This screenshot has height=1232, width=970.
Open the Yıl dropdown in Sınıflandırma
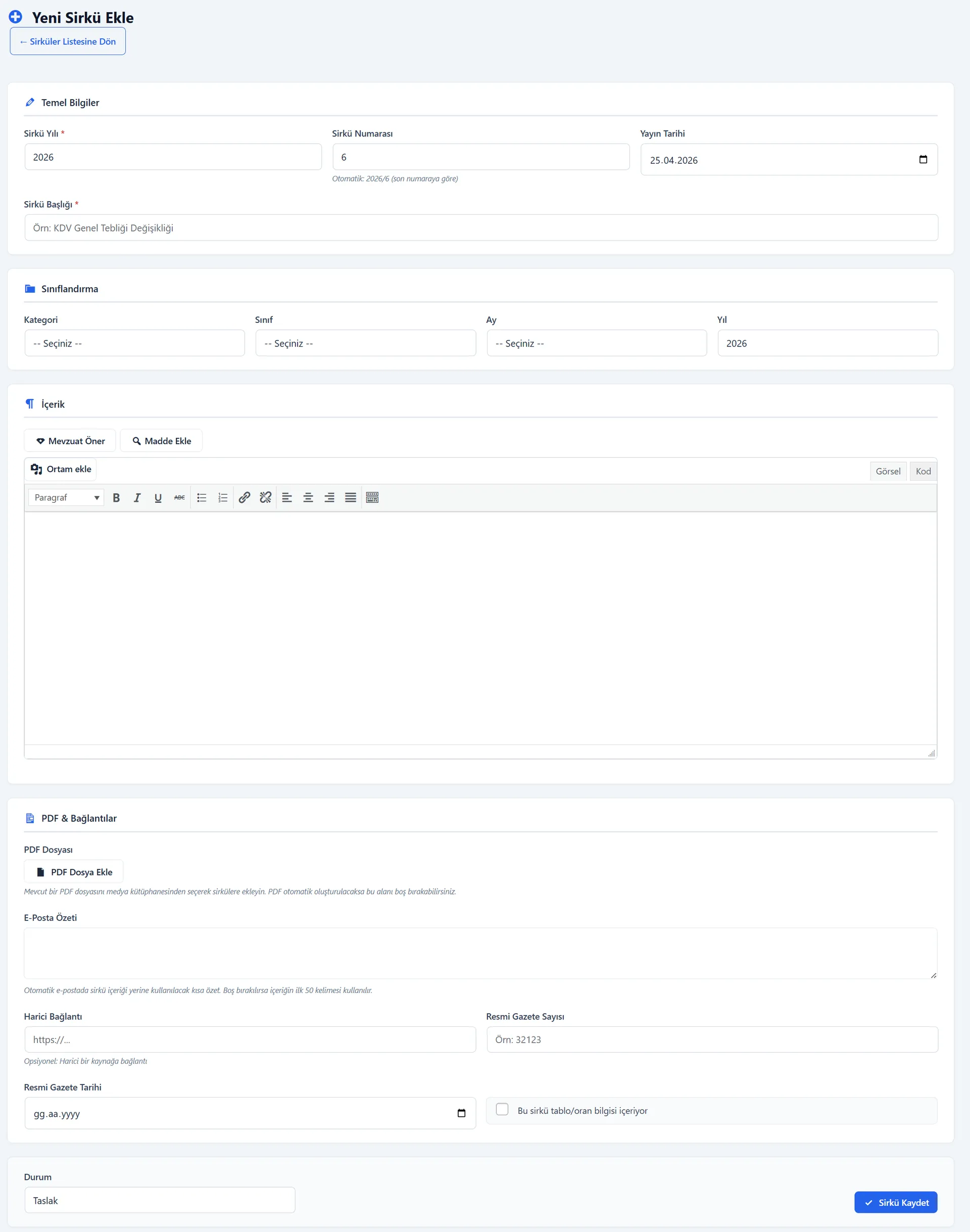pos(828,343)
